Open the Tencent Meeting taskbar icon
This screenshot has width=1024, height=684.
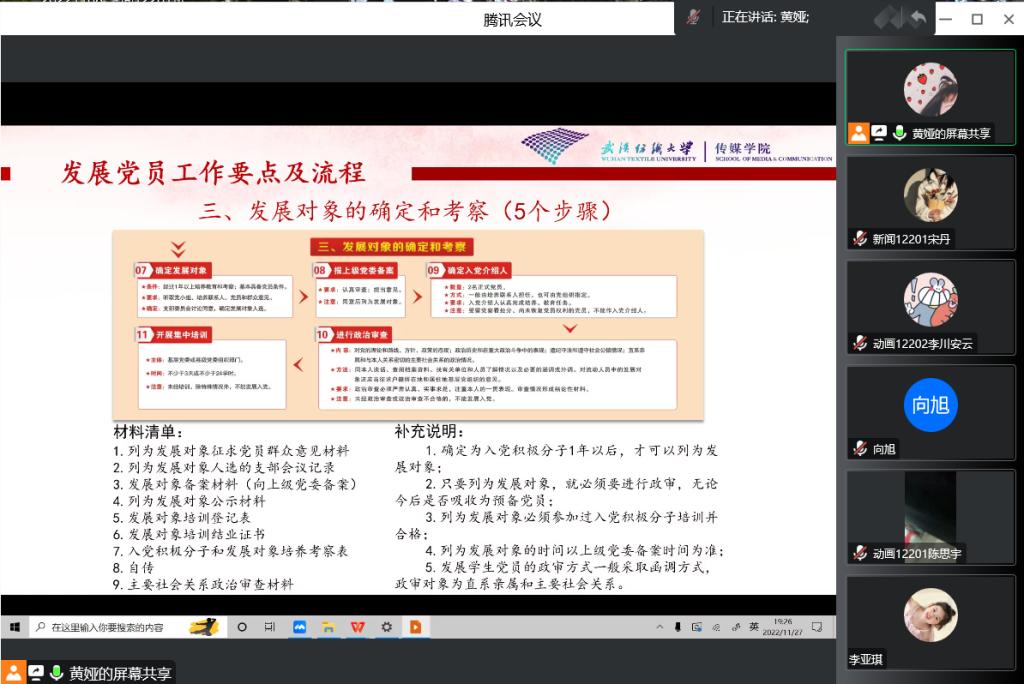[x=299, y=627]
